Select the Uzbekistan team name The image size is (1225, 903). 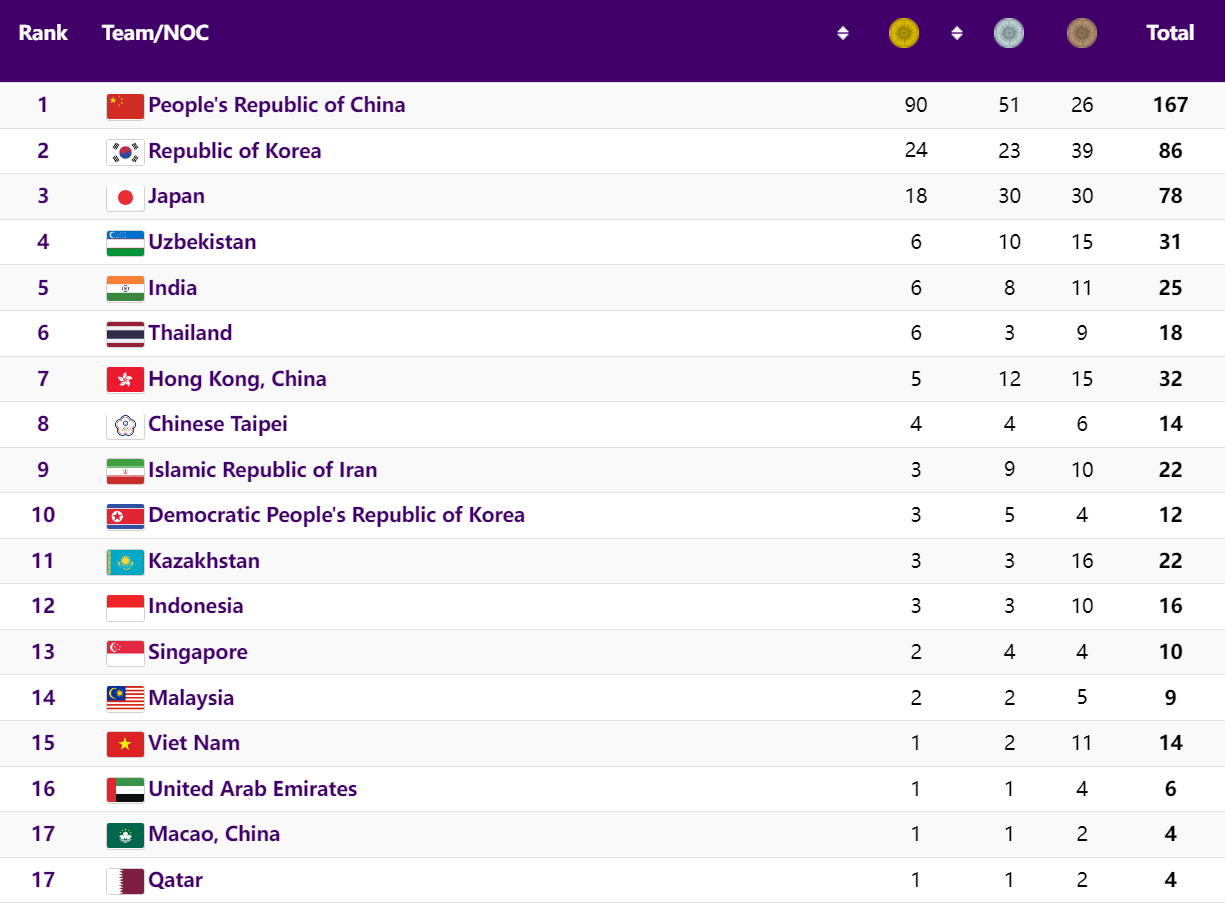[x=202, y=242]
